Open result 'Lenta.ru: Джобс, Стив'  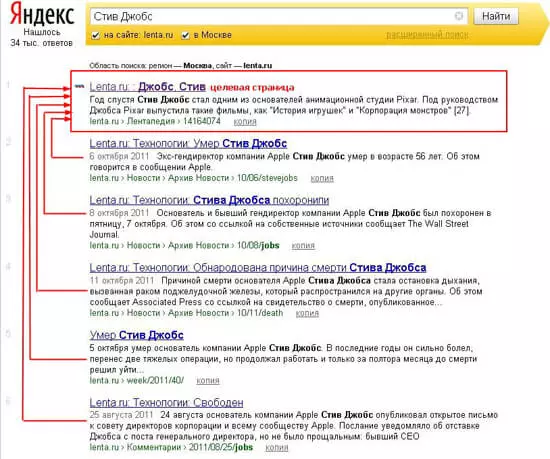pyautogui.click(x=147, y=87)
